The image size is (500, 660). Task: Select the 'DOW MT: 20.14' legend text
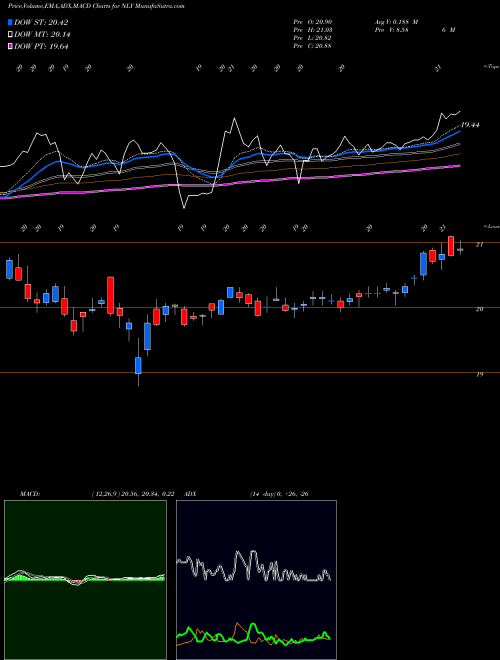(x=42, y=35)
